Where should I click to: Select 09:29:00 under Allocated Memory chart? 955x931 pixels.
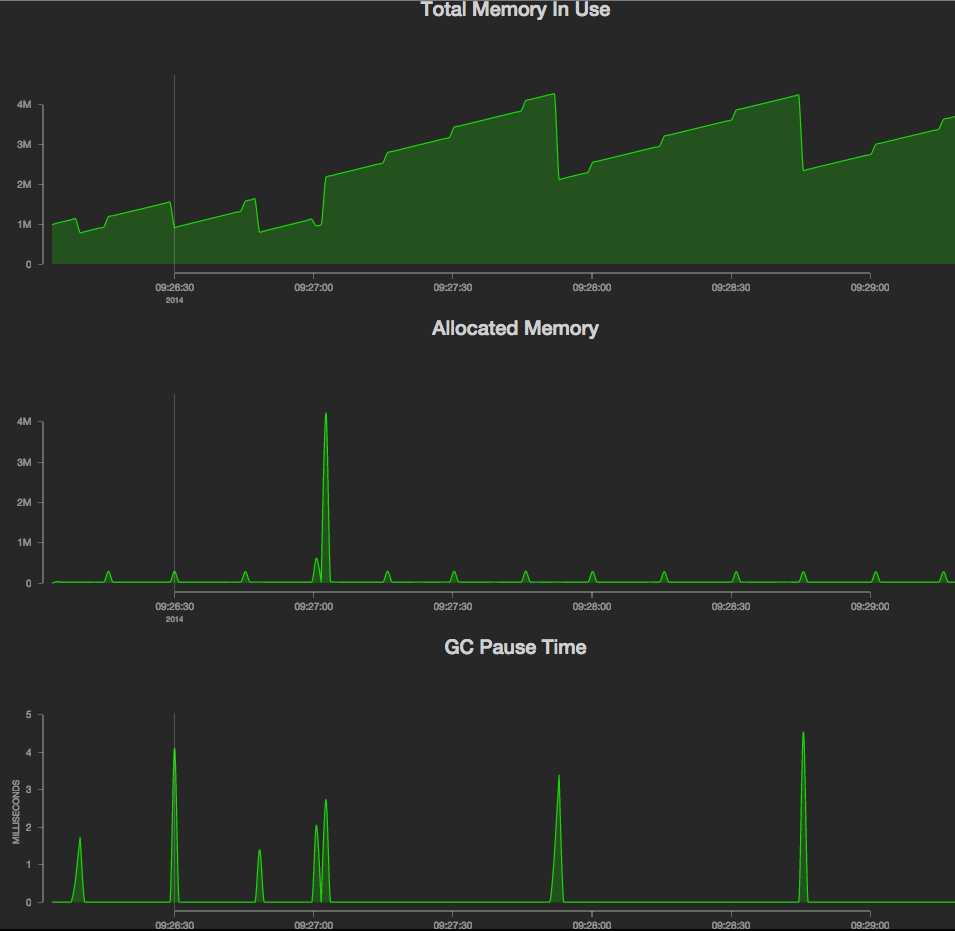pyautogui.click(x=870, y=606)
